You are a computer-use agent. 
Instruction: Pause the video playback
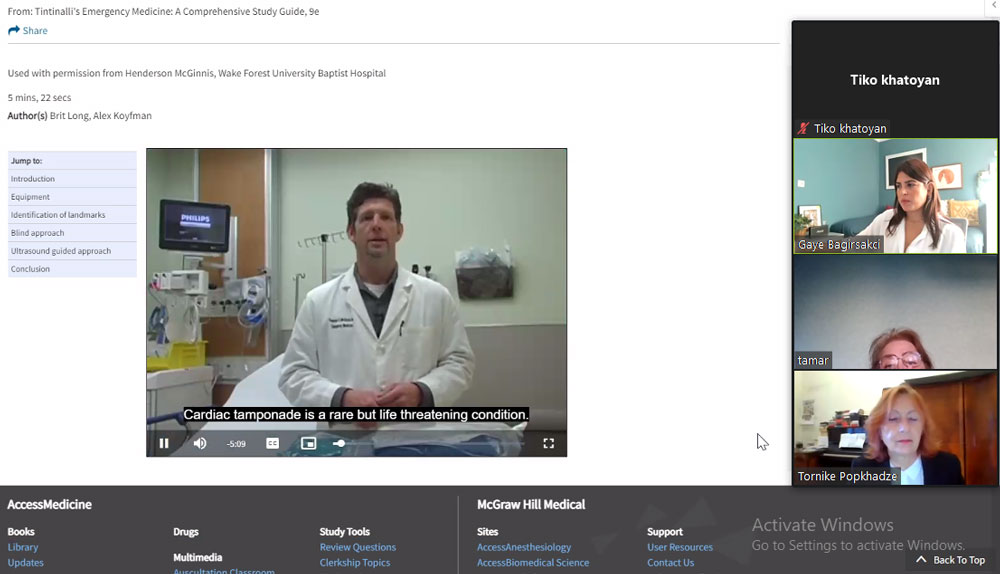pos(164,443)
